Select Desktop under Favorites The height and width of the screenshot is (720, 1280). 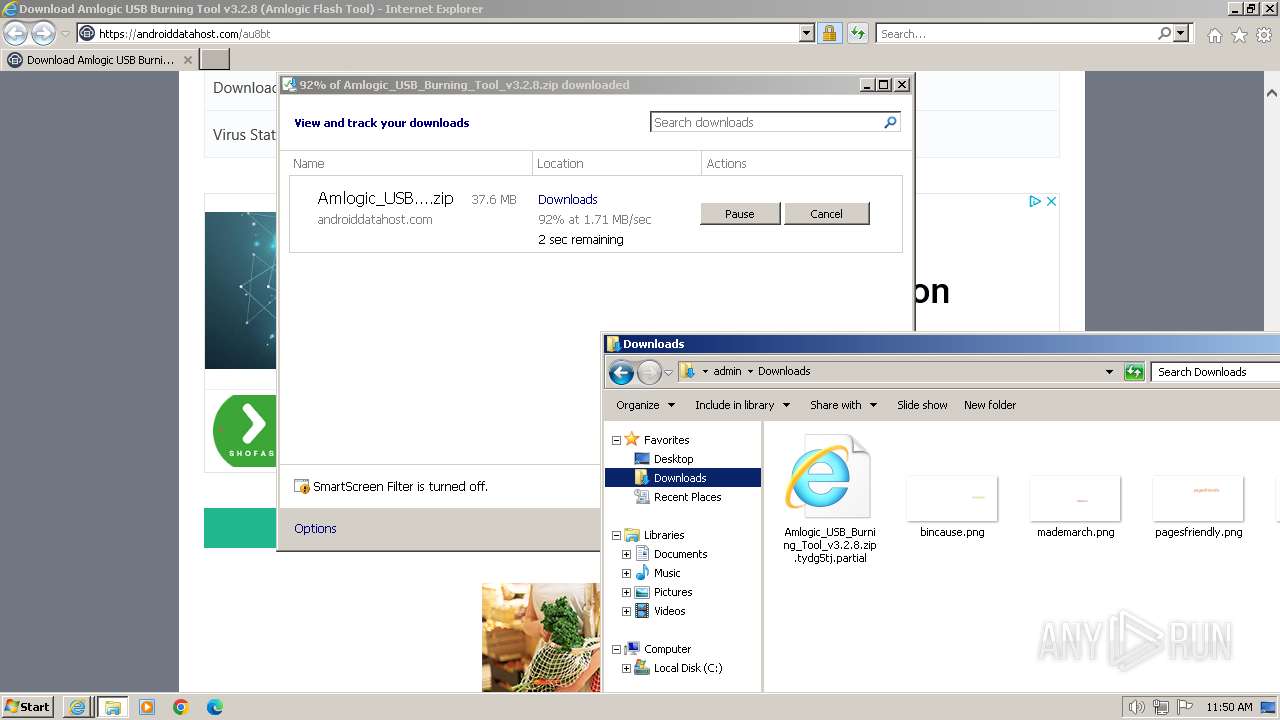coord(673,459)
